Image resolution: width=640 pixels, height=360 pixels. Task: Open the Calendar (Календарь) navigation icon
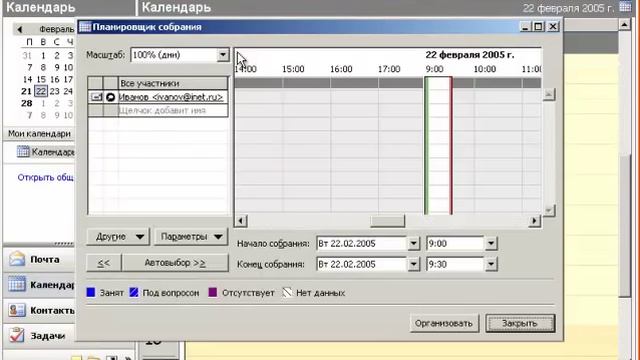click(17, 284)
